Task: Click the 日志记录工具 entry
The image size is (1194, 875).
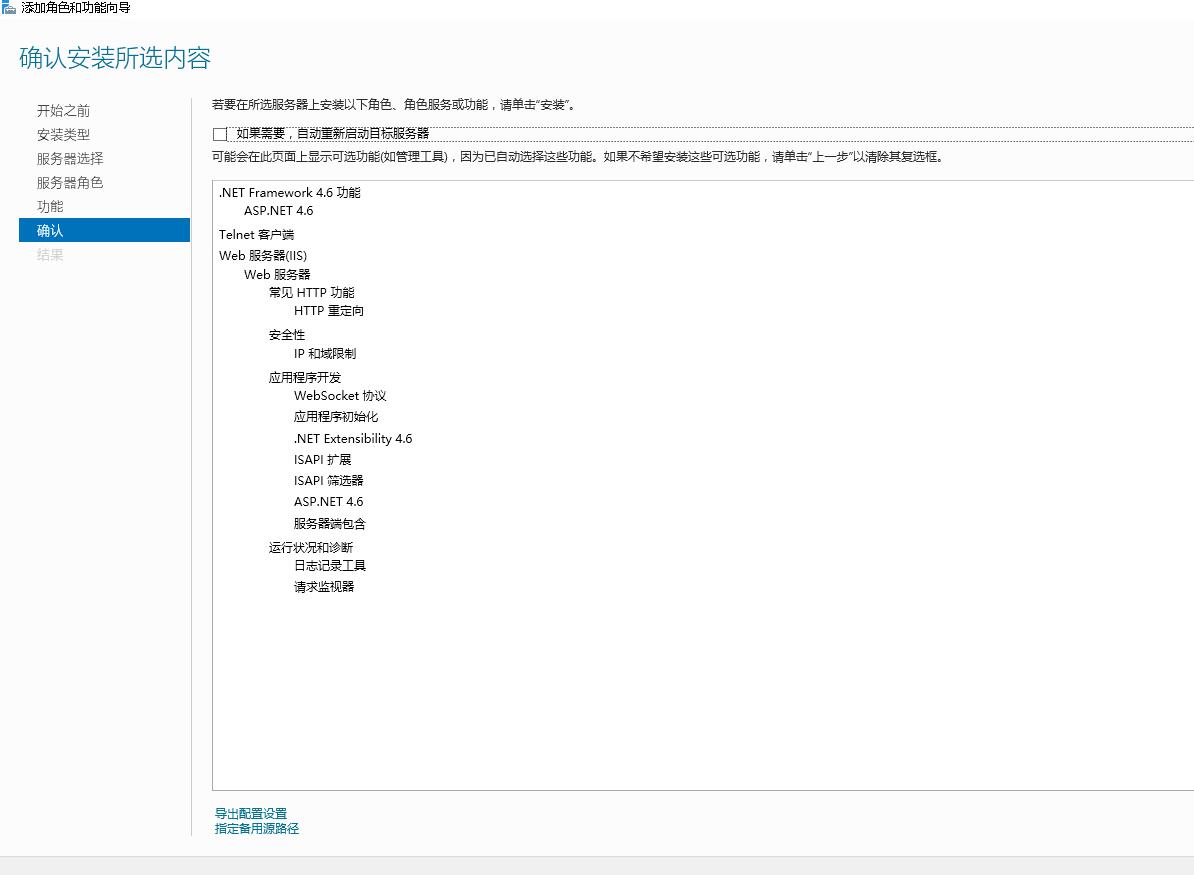Action: pyautogui.click(x=330, y=566)
